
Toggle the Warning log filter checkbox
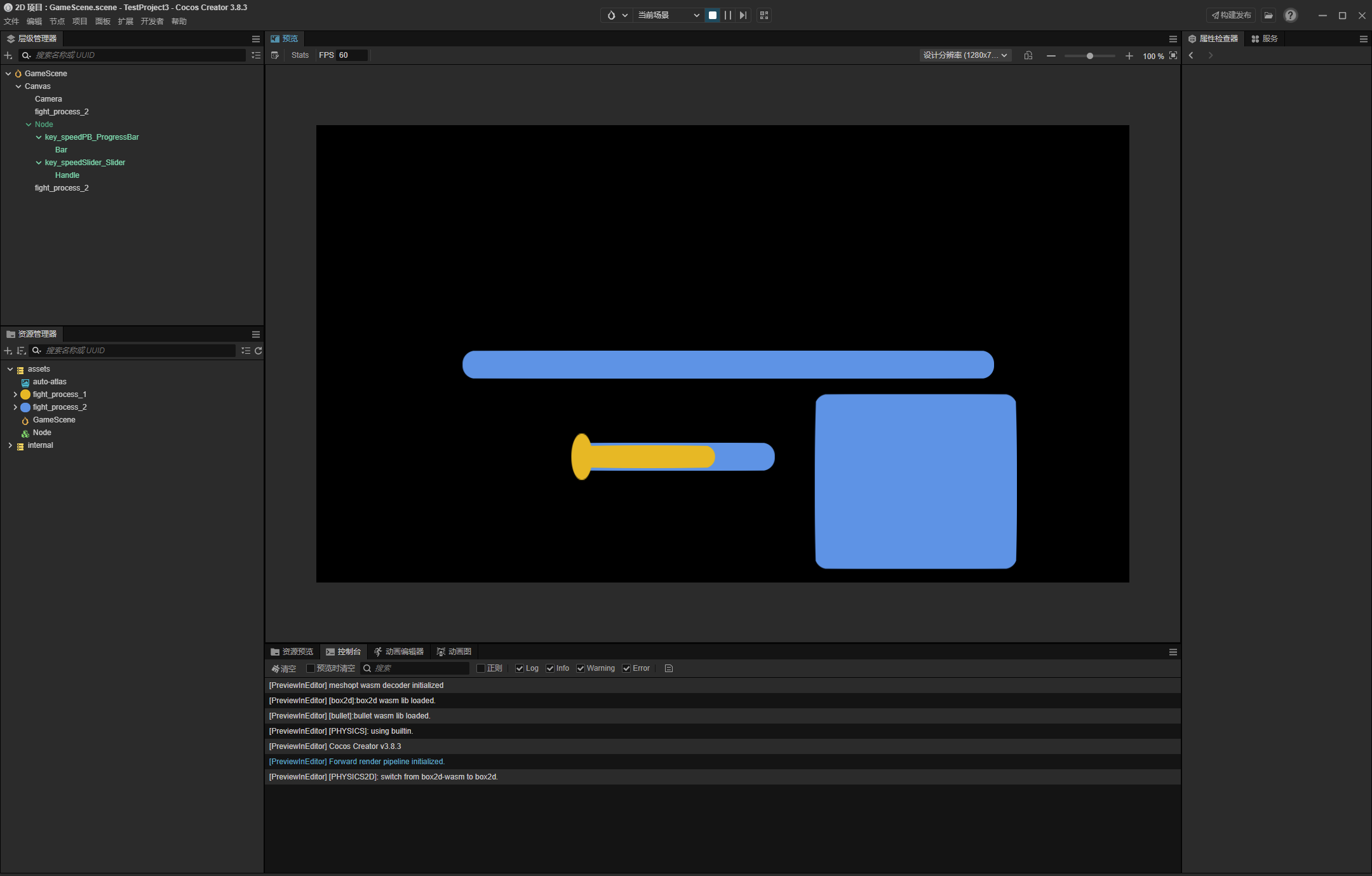581,668
